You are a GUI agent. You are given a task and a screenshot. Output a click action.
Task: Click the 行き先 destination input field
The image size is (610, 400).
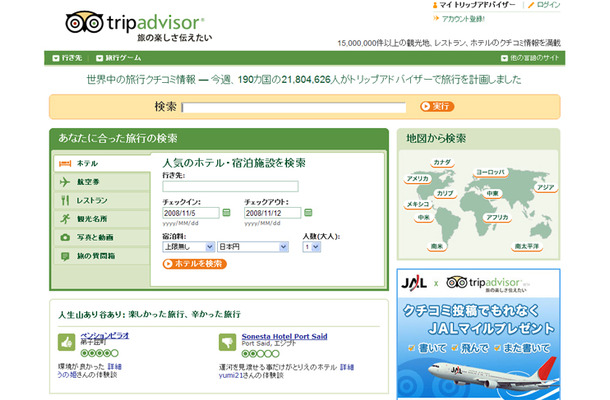(x=230, y=186)
